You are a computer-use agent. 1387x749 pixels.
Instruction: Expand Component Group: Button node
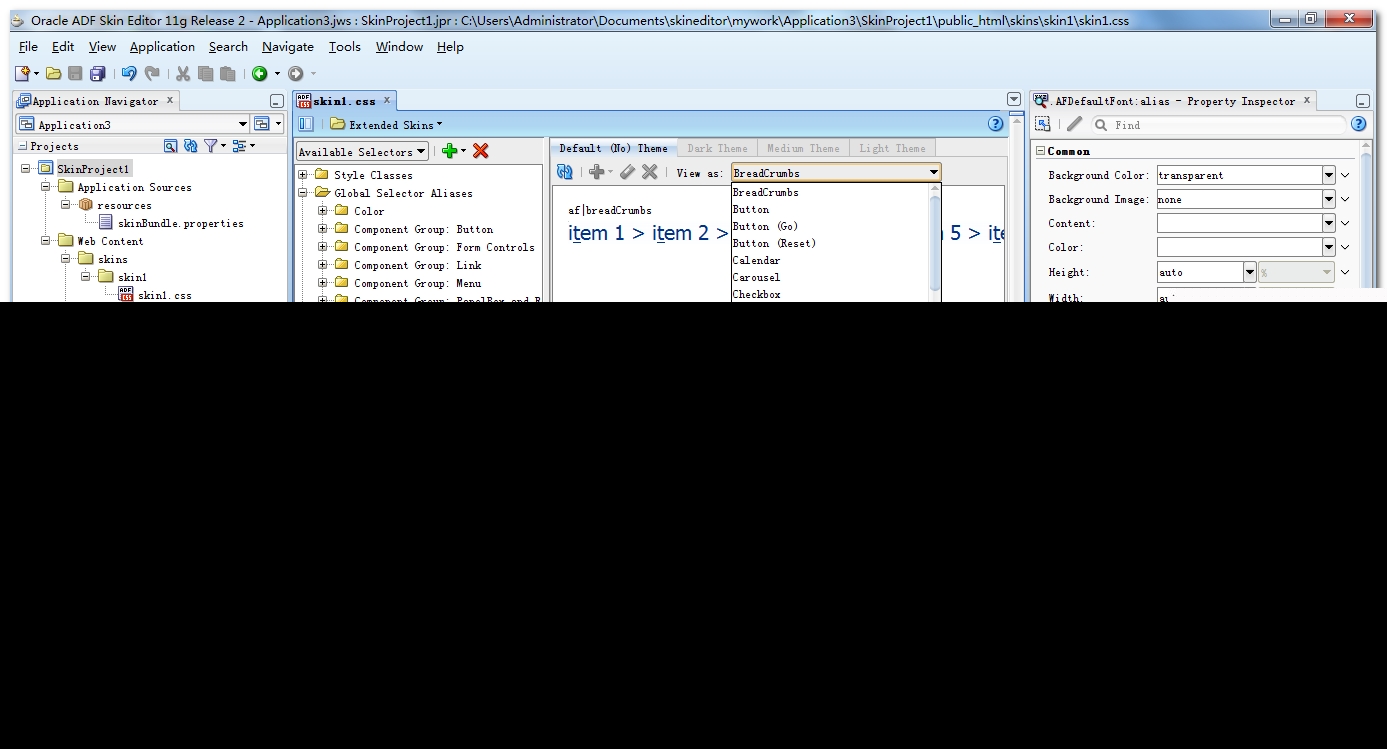coord(323,229)
